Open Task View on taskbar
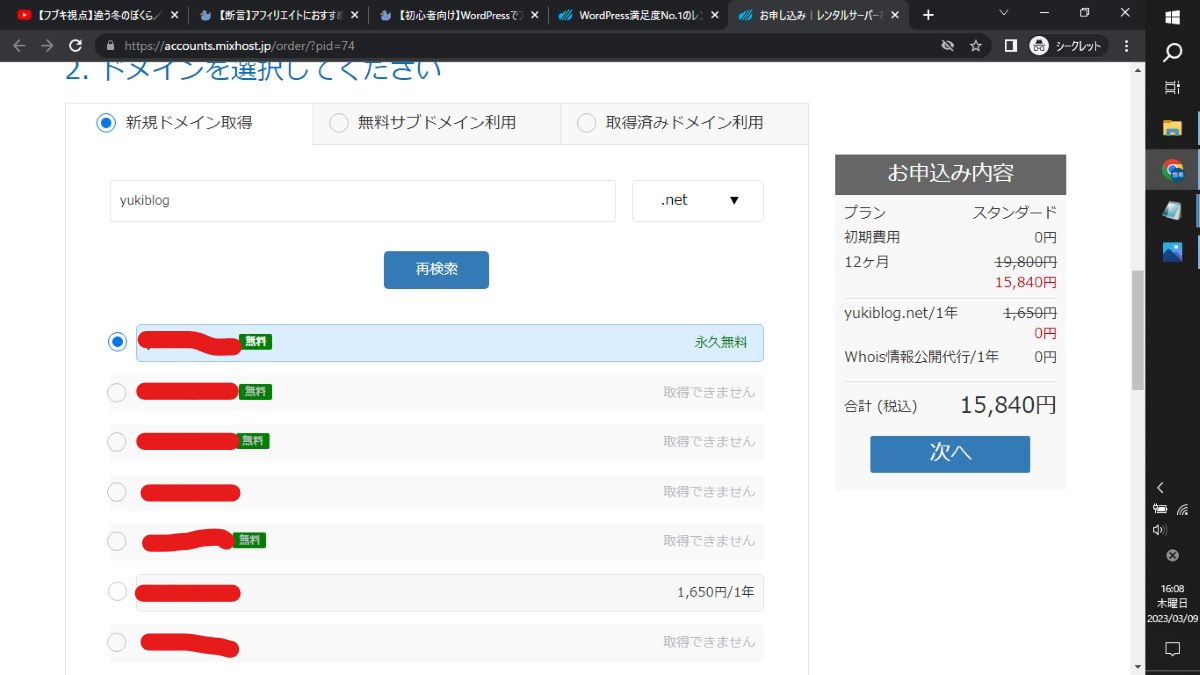The height and width of the screenshot is (675, 1200). point(1173,88)
